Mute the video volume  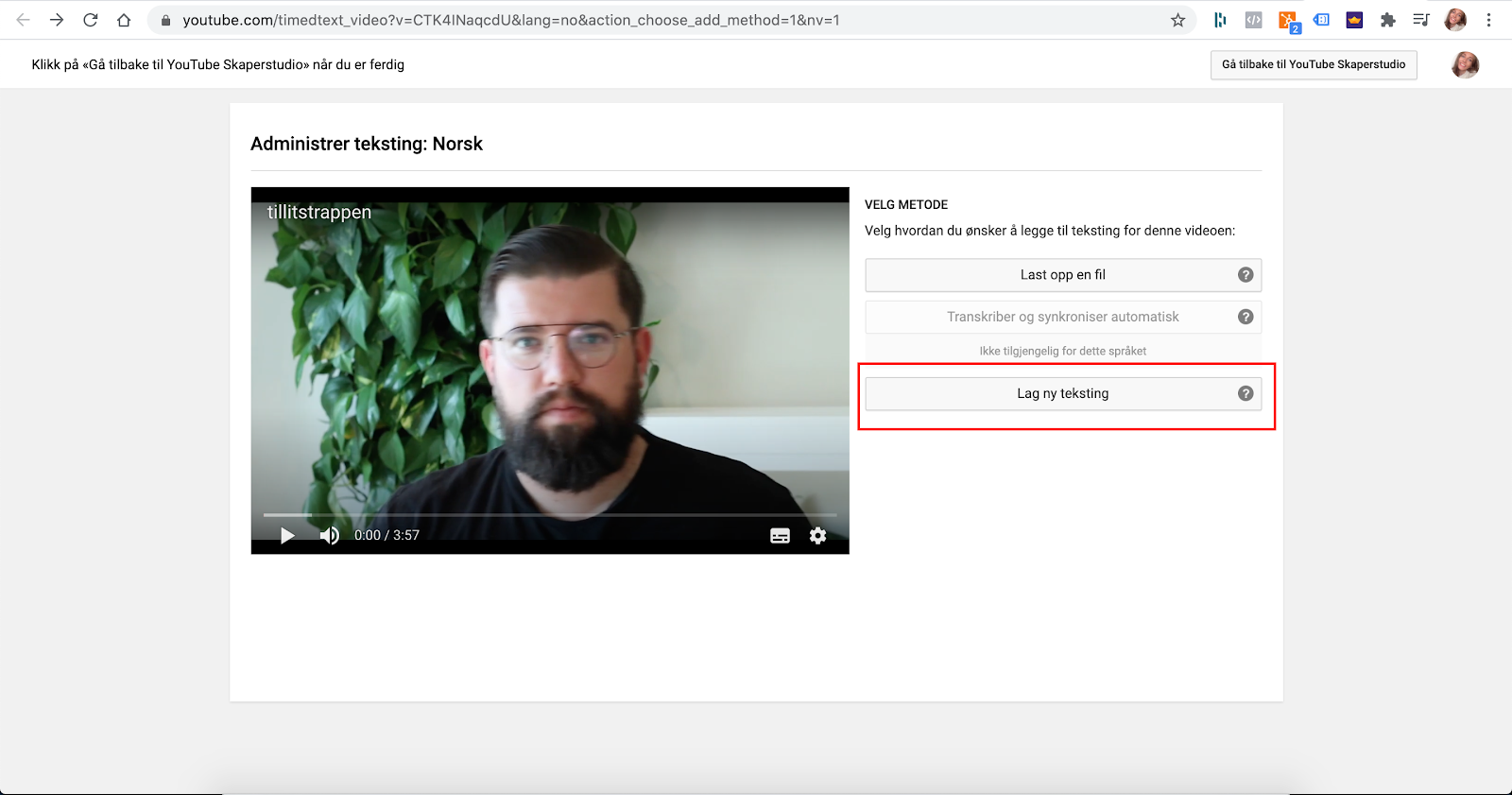(329, 536)
